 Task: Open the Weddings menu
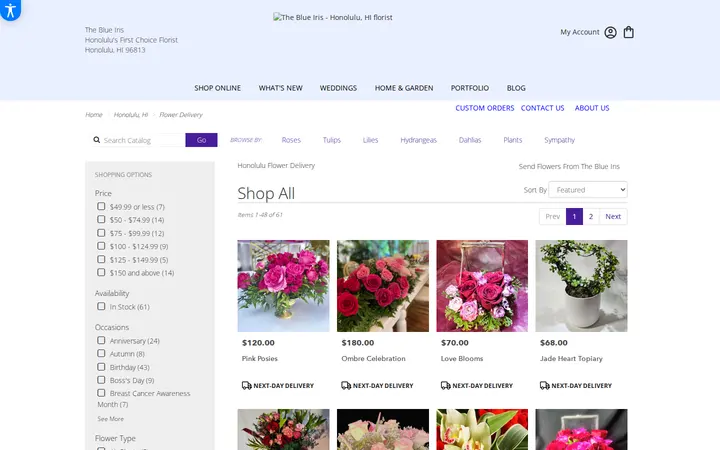[x=338, y=88]
